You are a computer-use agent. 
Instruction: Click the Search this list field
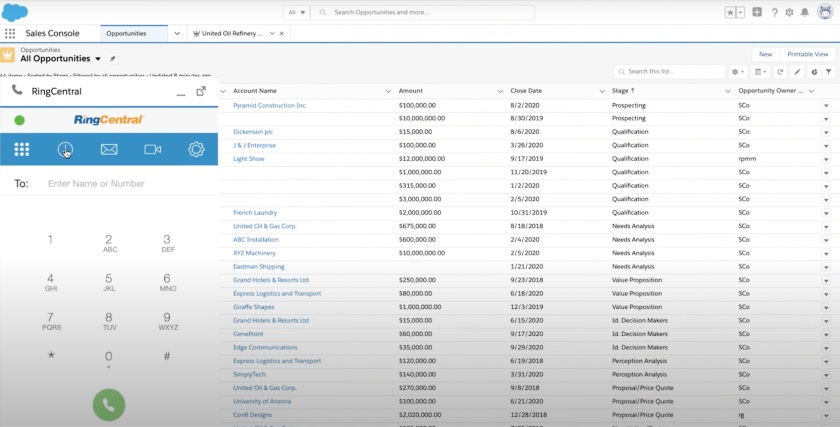tap(669, 72)
